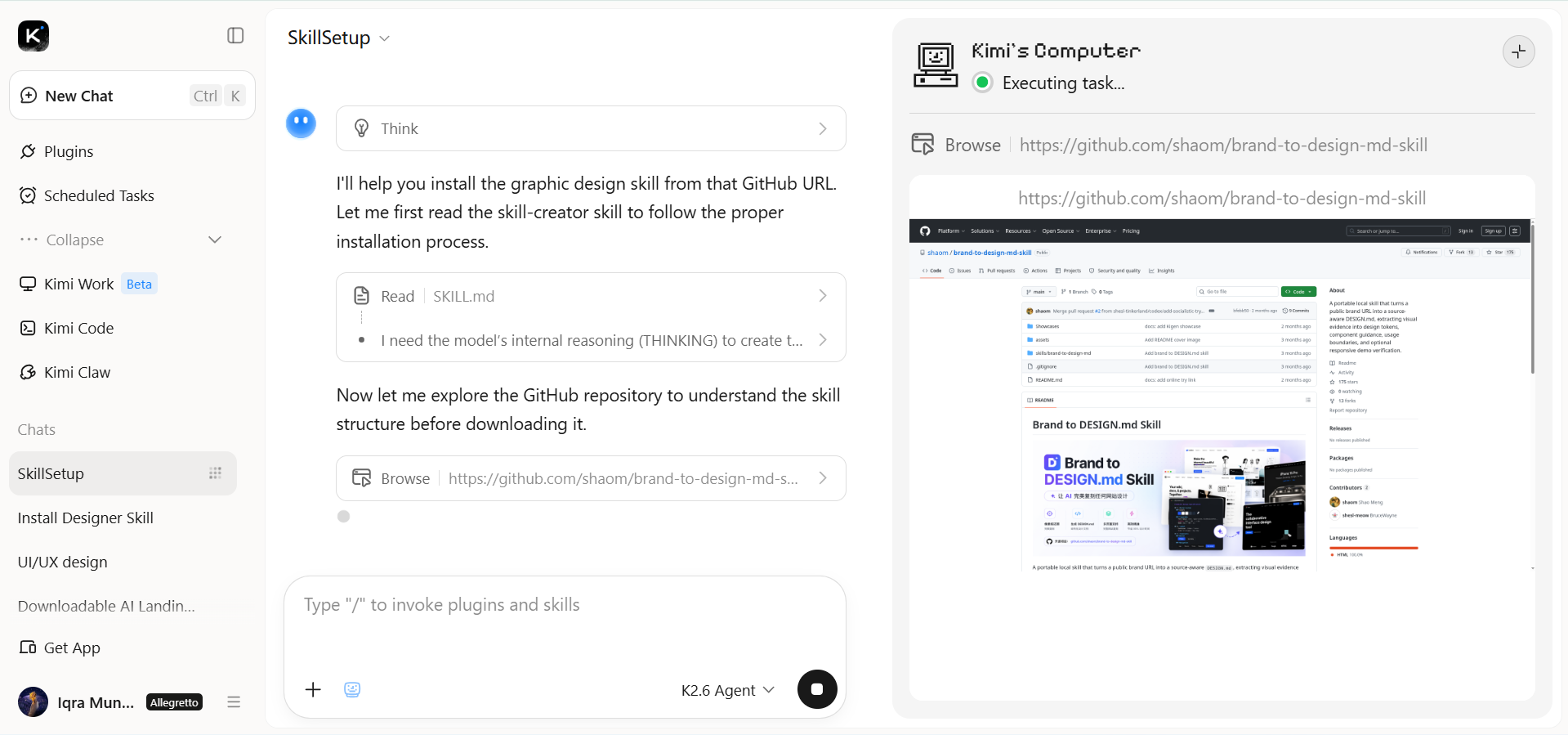The width and height of the screenshot is (1568, 735).
Task: Click the scrollbar of the GitHub preview
Action: click(x=1532, y=299)
